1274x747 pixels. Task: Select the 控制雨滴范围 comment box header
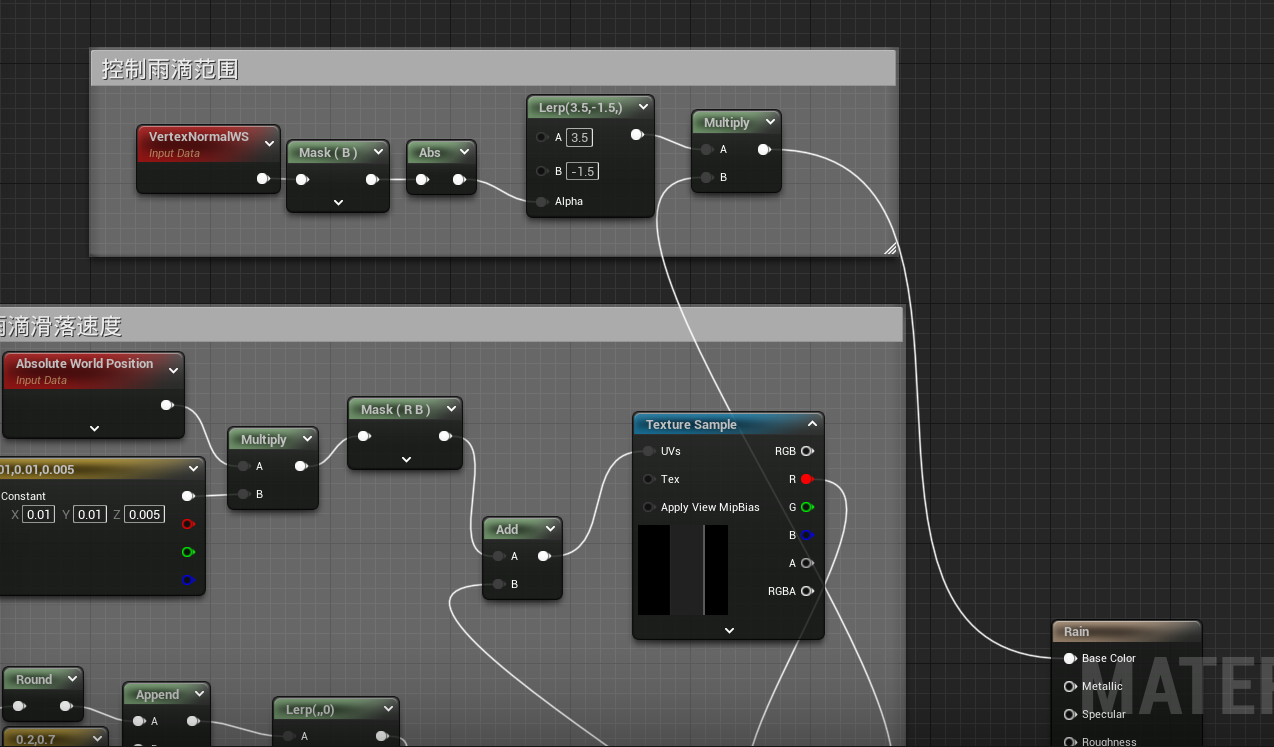[493, 68]
